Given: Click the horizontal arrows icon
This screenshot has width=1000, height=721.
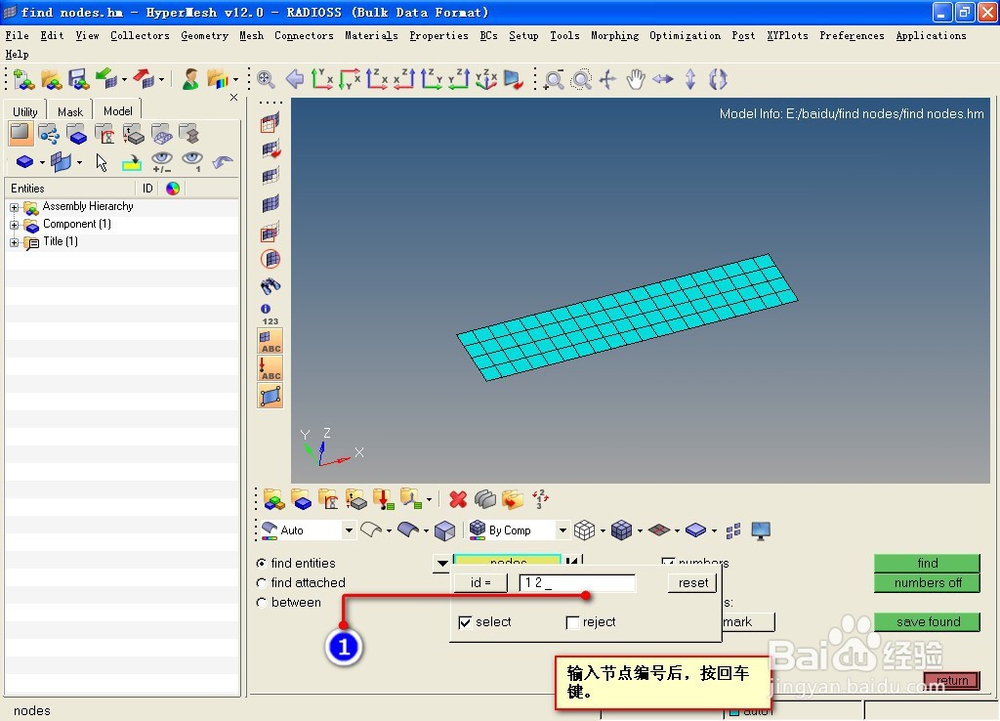Looking at the screenshot, I should [x=663, y=80].
